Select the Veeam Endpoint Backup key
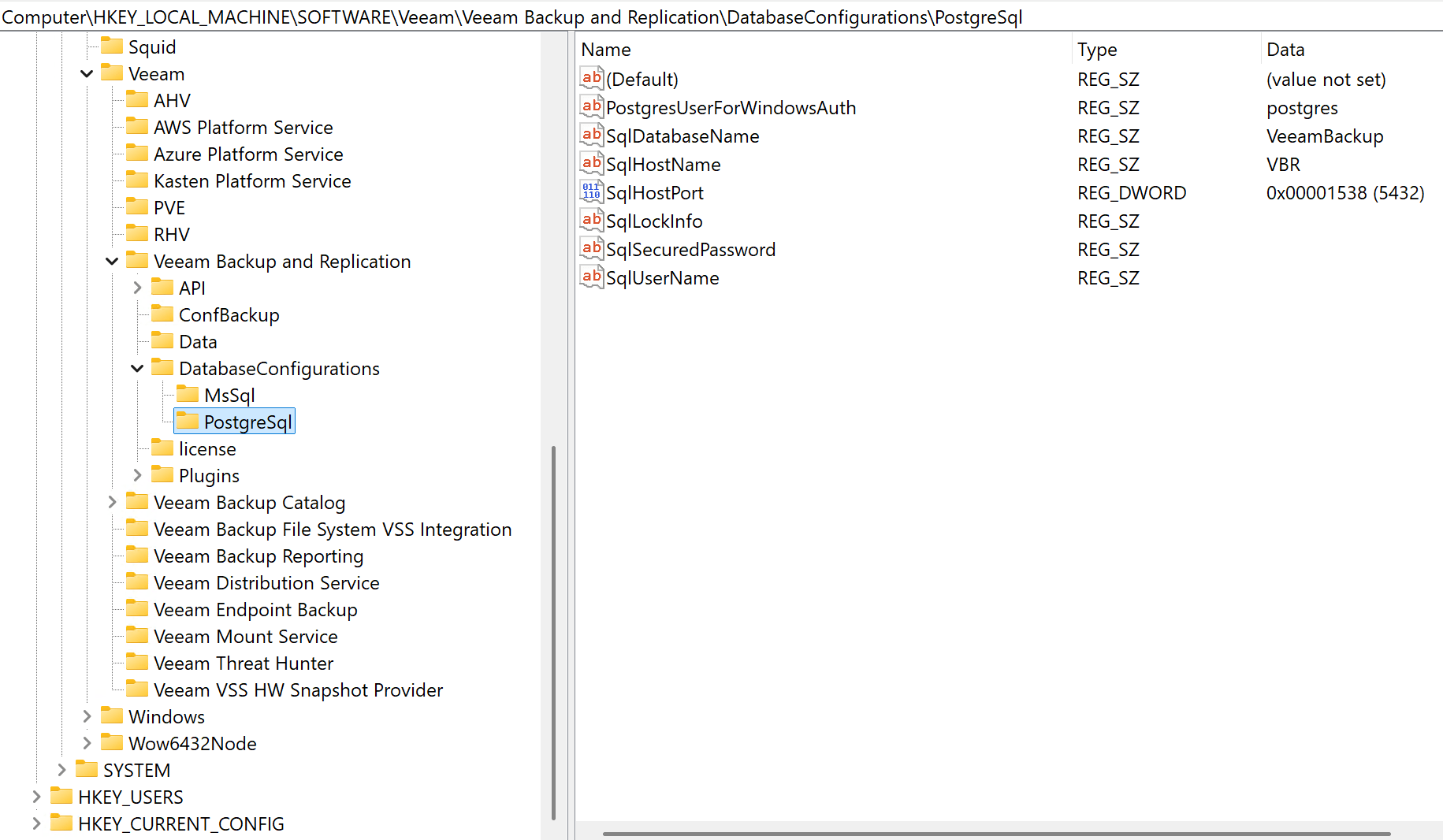The height and width of the screenshot is (840, 1443). [255, 609]
